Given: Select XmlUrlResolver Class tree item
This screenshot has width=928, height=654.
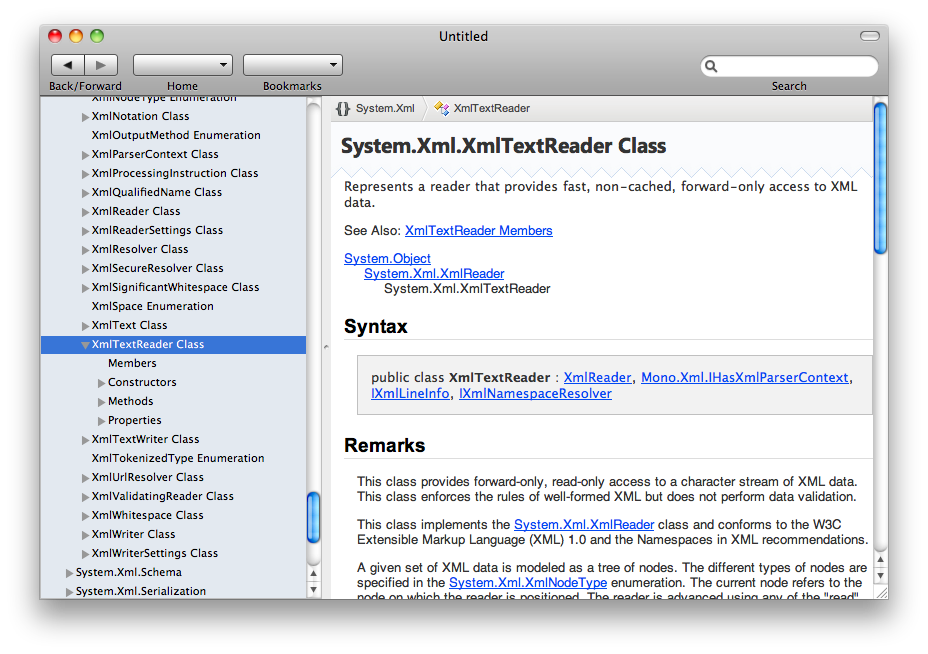Looking at the screenshot, I should coord(147,477).
